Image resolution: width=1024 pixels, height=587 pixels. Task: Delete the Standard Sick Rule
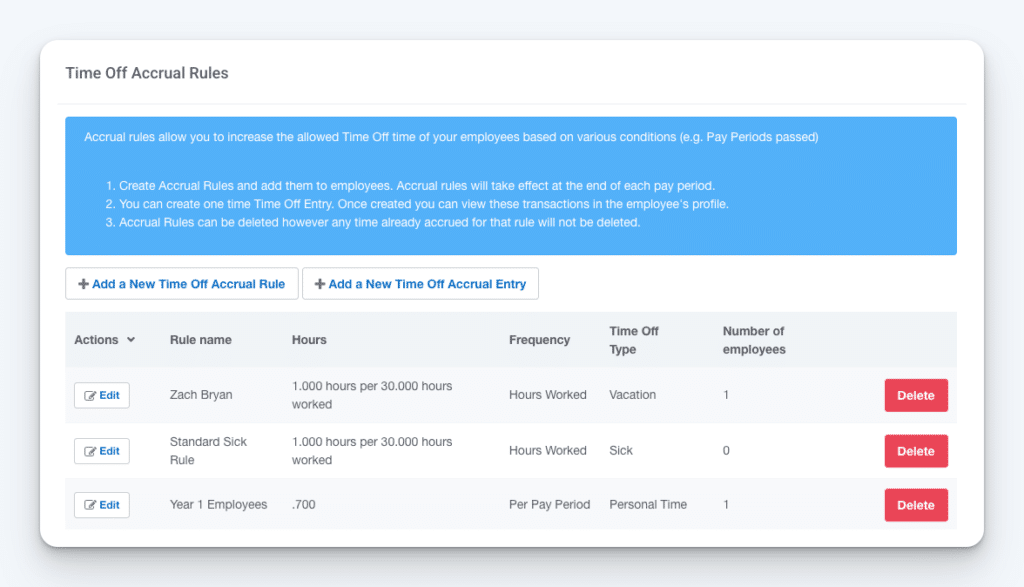[916, 451]
